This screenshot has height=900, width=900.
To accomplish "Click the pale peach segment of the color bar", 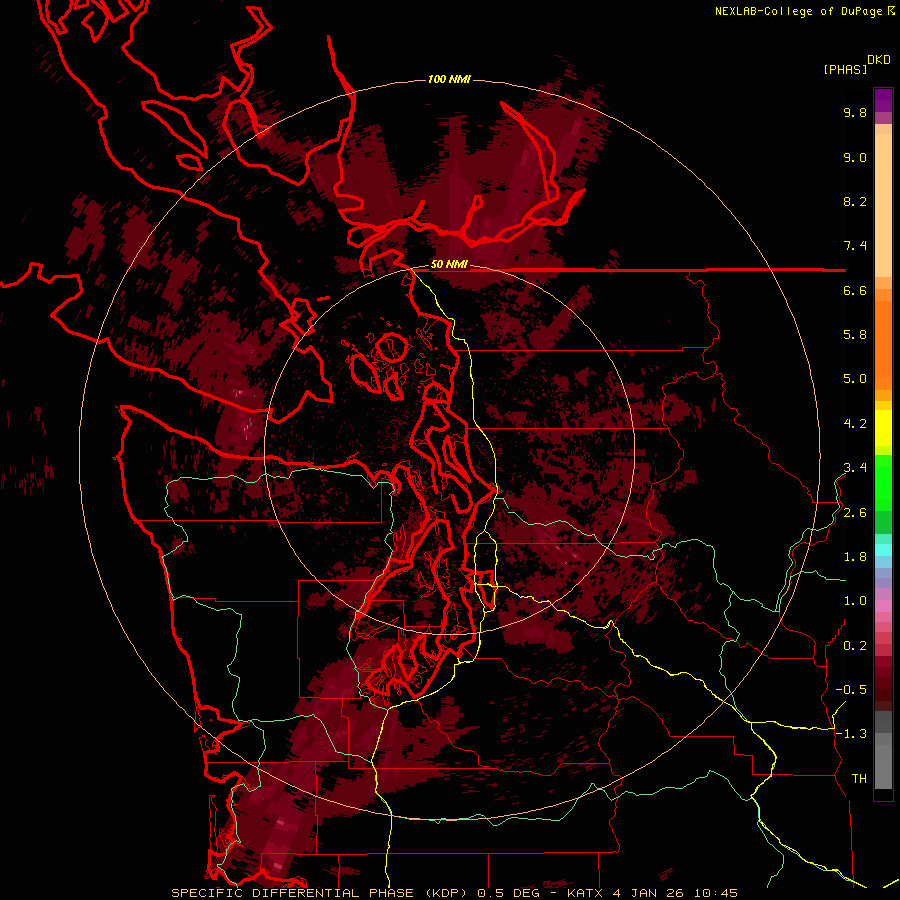I will click(883, 205).
